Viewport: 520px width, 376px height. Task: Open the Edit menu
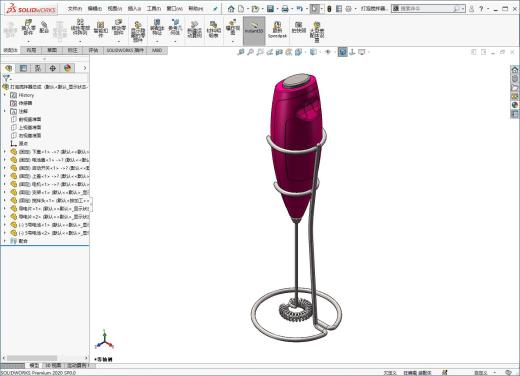point(94,9)
